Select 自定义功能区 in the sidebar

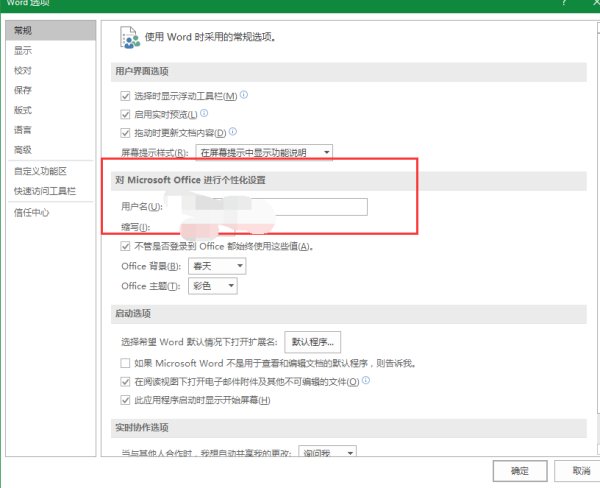click(x=51, y=171)
